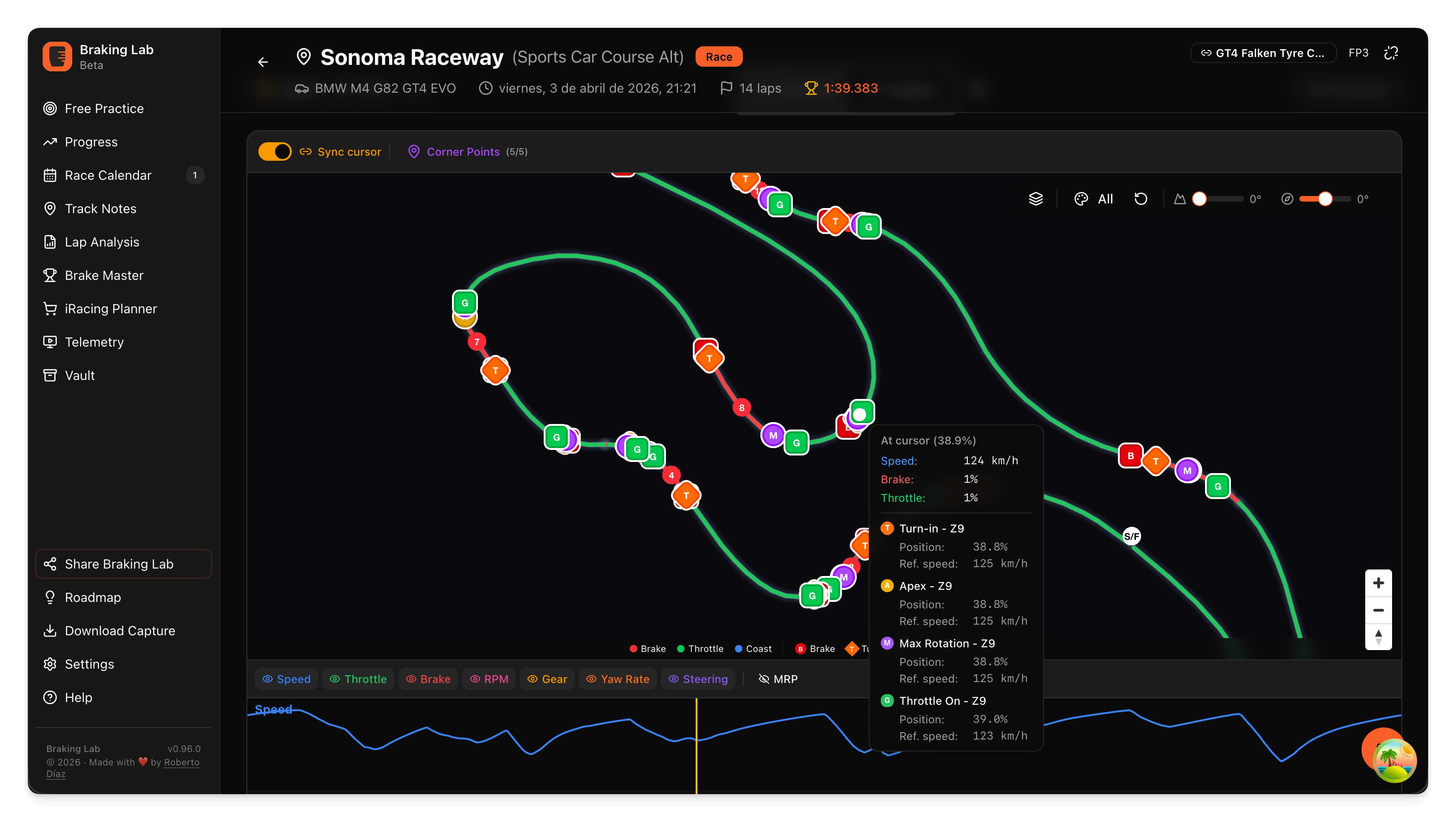1456x822 pixels.
Task: Click the Download Capture icon
Action: point(50,630)
